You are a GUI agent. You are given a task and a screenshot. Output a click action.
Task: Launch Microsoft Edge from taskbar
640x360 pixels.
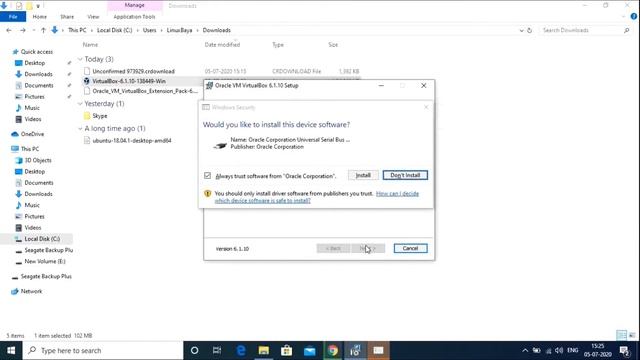tap(241, 351)
